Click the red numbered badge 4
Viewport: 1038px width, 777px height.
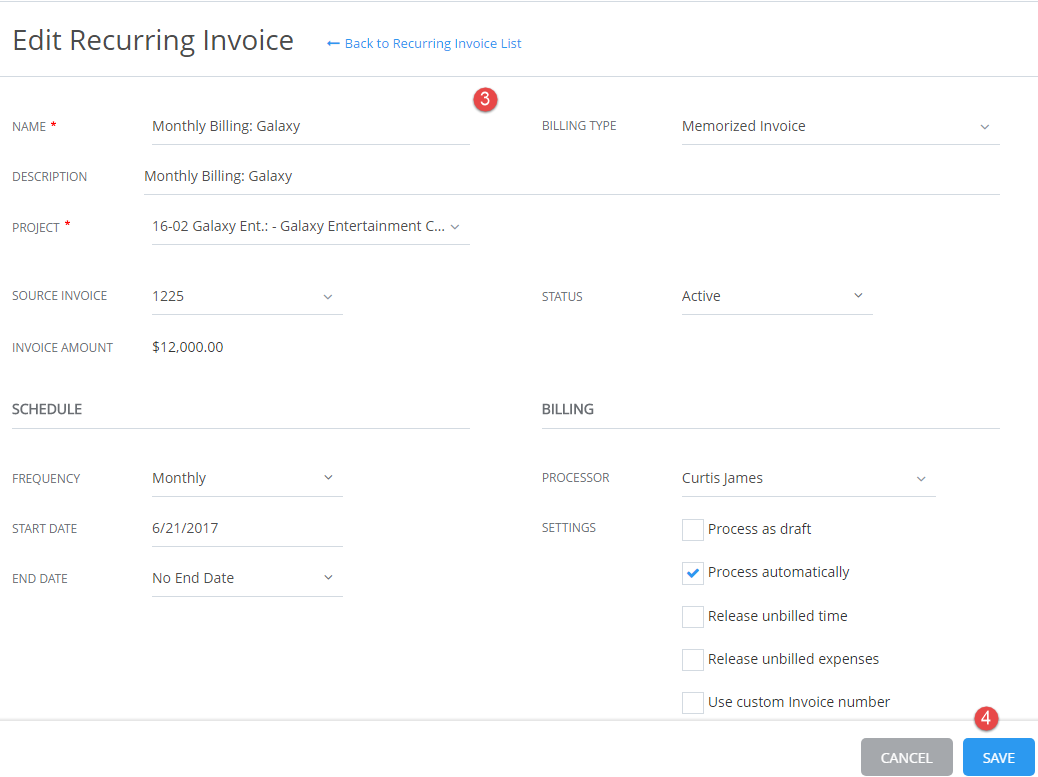(x=987, y=718)
